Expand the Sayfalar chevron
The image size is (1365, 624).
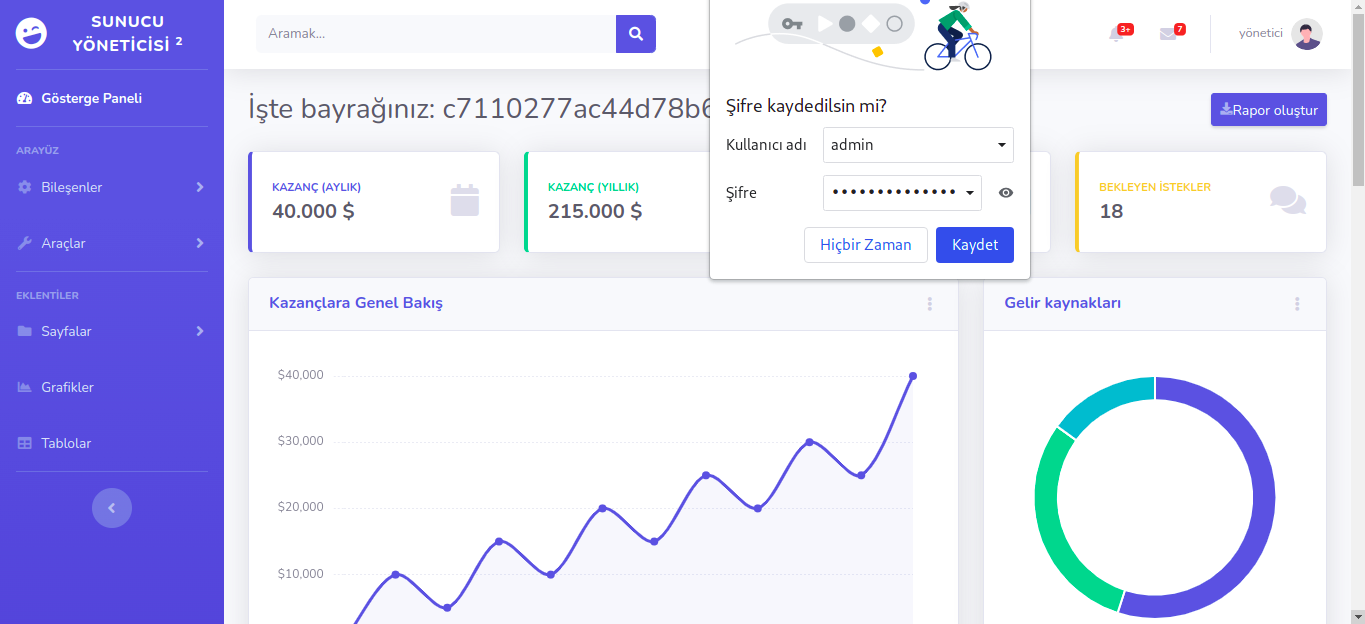[x=200, y=331]
